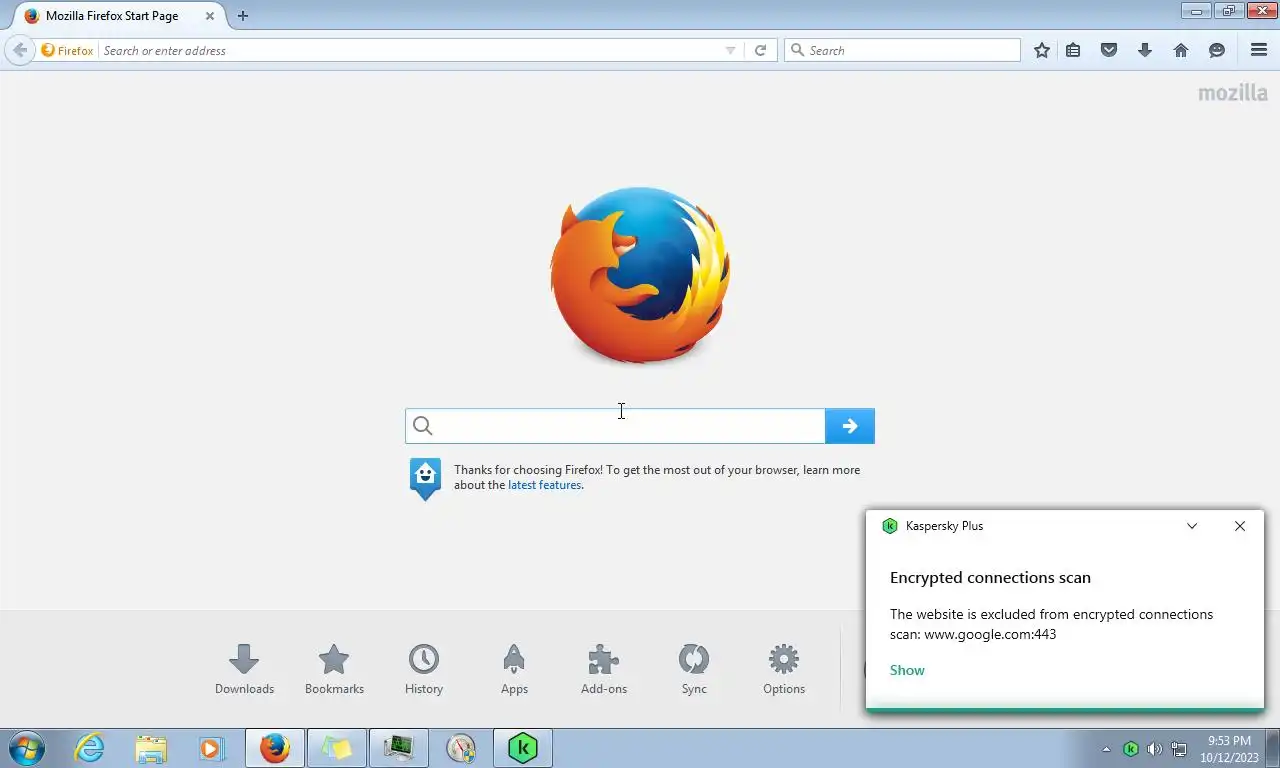Open Sync from the start page
Viewport: 1280px width, 768px height.
coord(694,669)
